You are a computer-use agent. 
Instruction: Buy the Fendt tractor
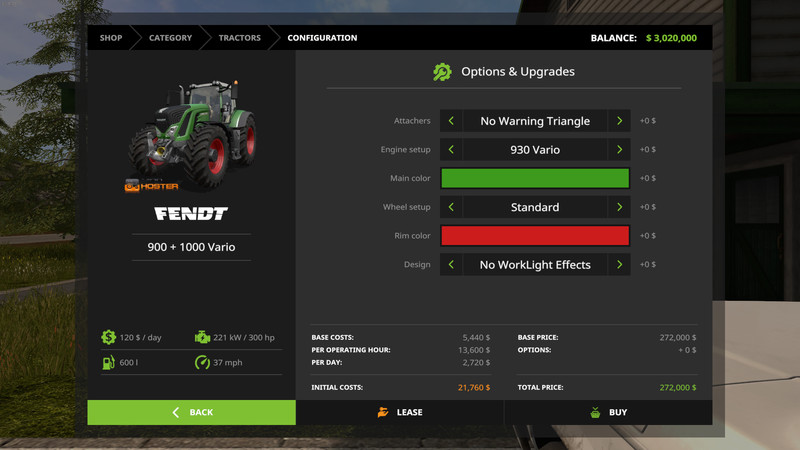coord(608,412)
